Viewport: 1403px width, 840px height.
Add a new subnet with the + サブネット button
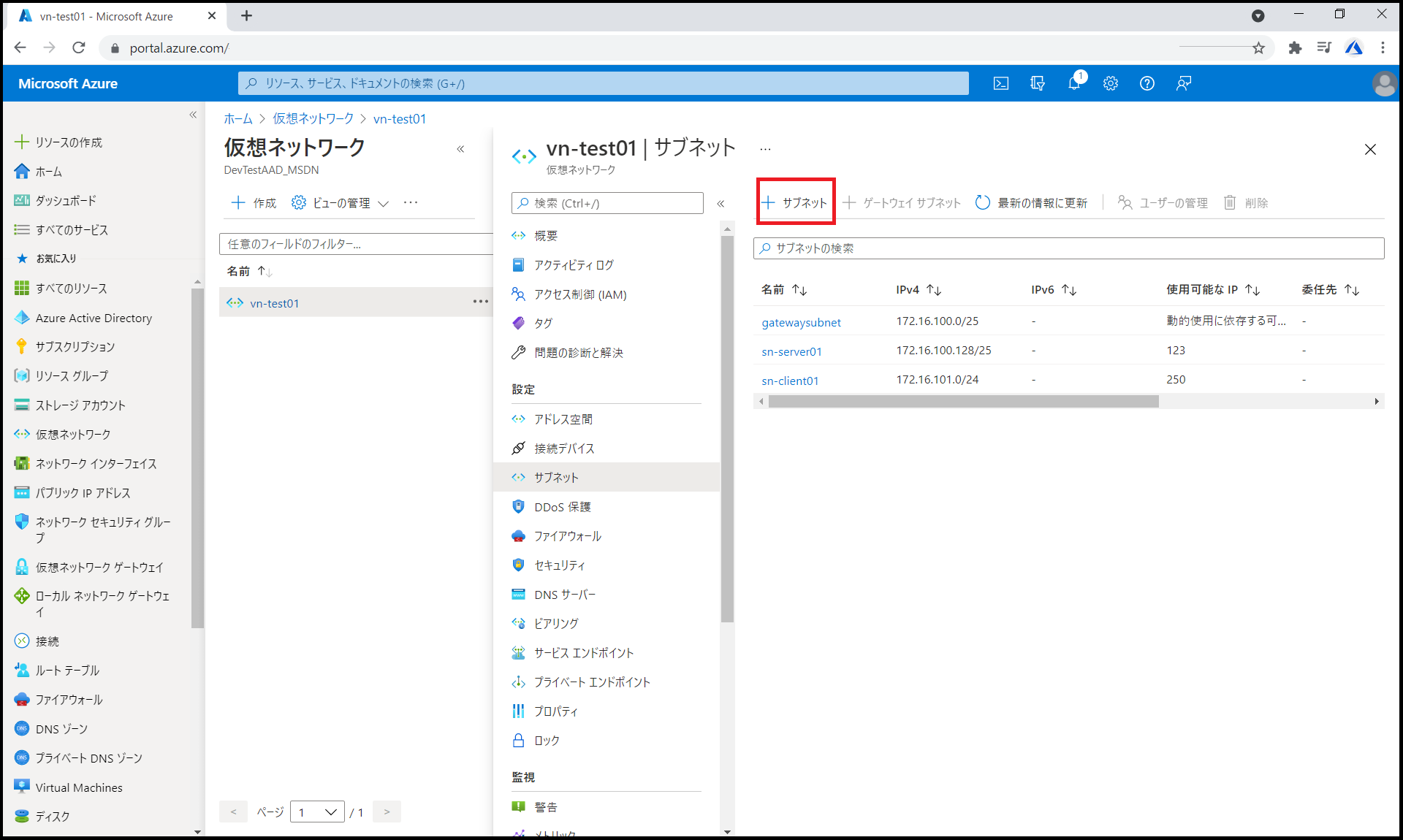tap(795, 202)
